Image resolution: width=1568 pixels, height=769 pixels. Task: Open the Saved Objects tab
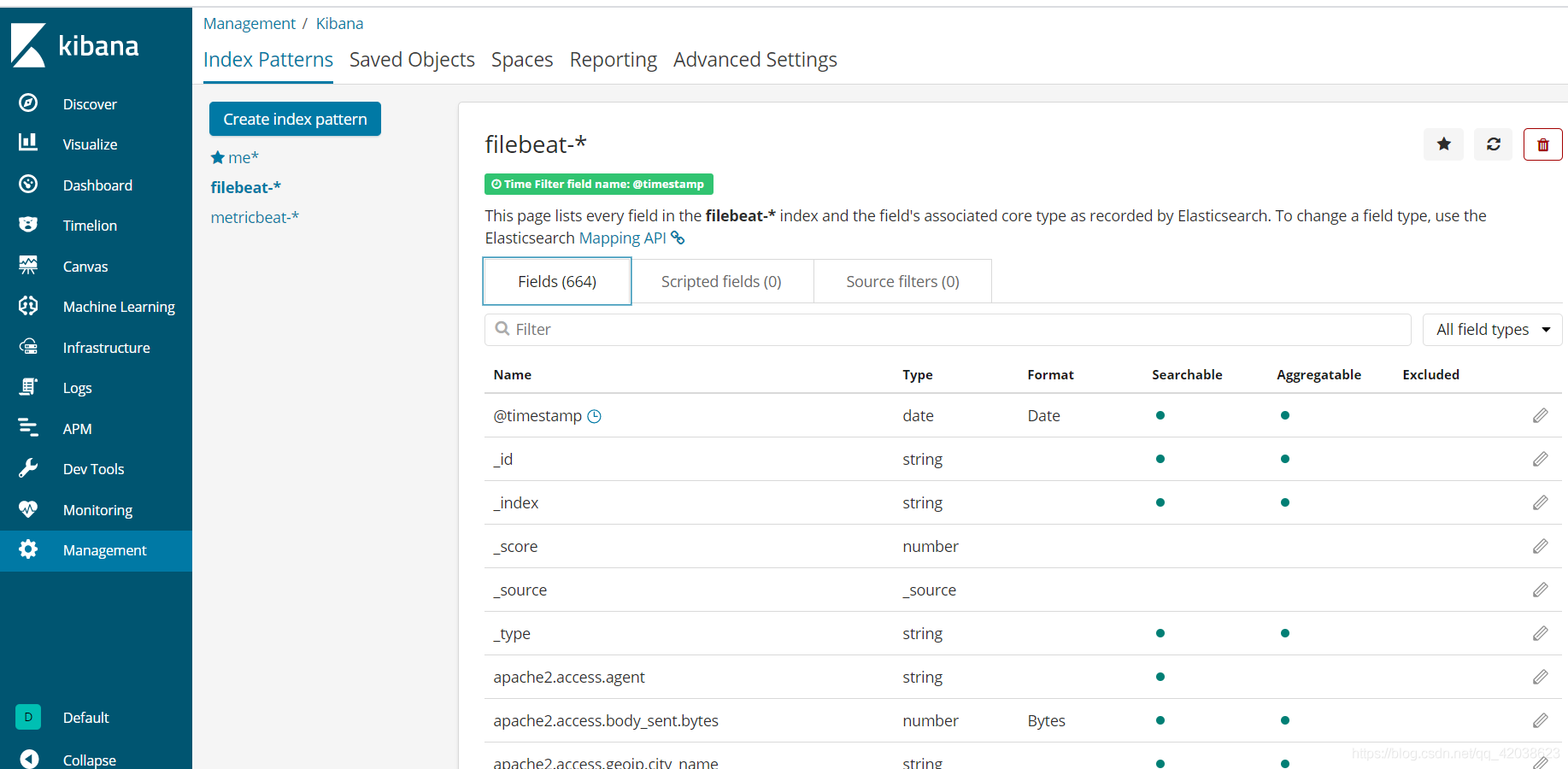click(412, 60)
